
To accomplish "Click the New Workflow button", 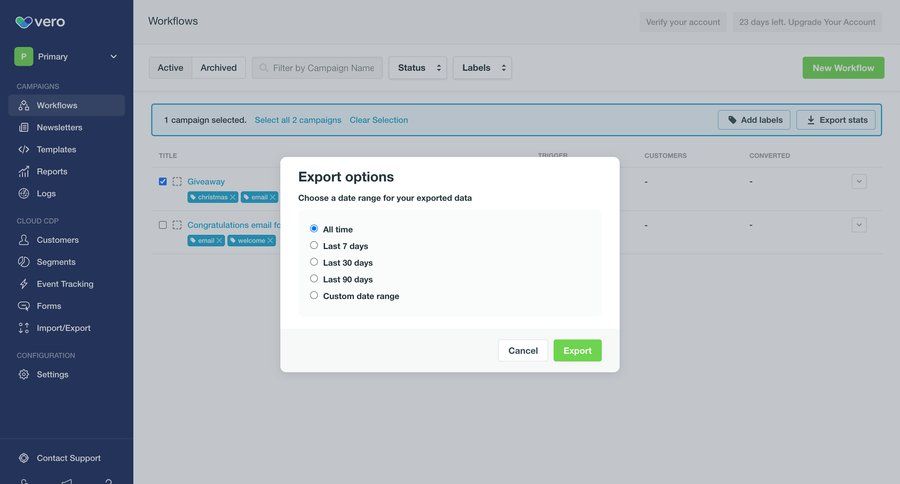I will tap(843, 68).
